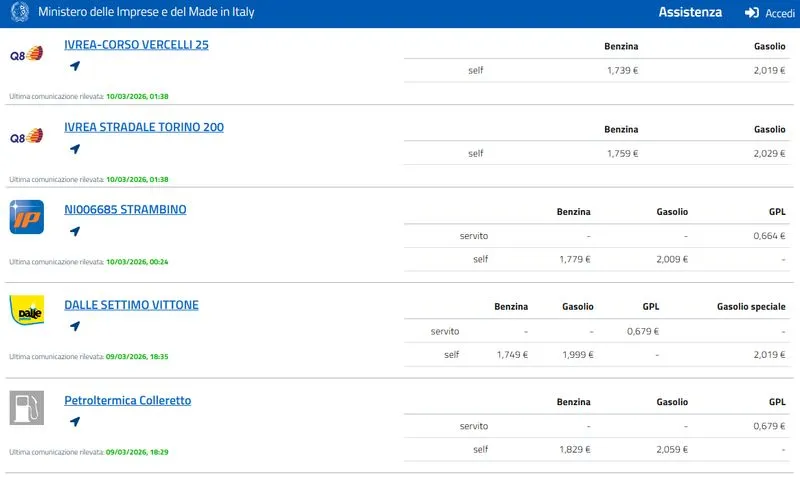Image resolution: width=800 pixels, height=480 pixels.
Task: Click the IP brand logo
Action: click(26, 217)
